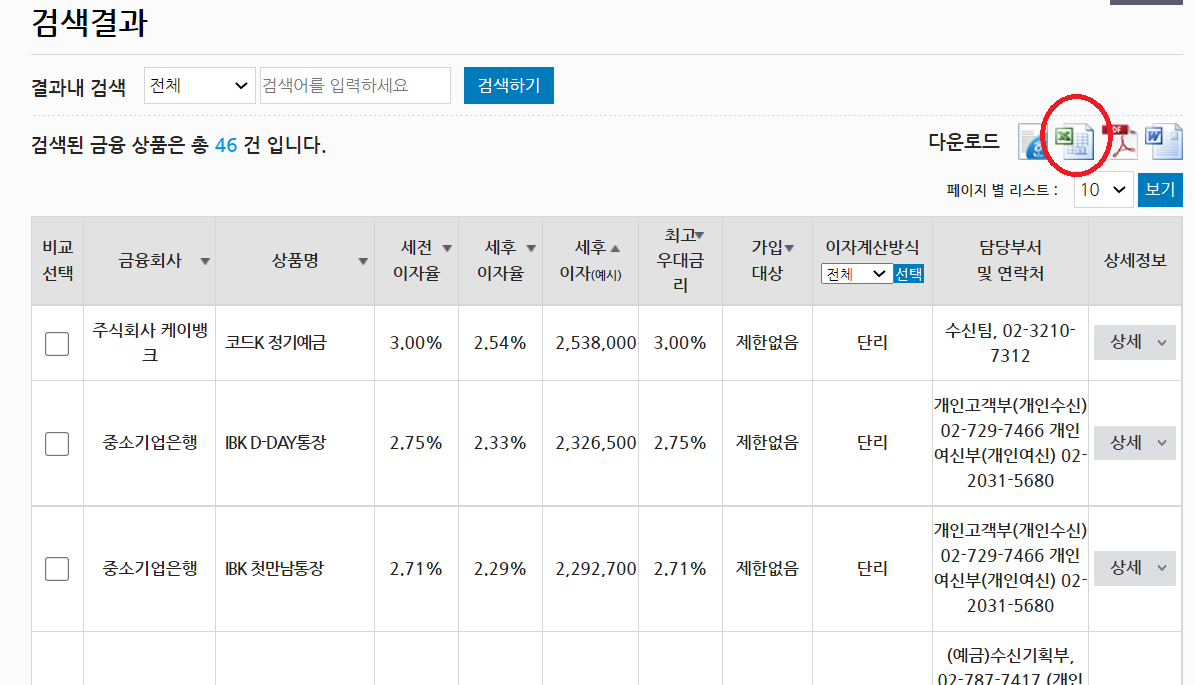Check compare box for 코드K 정기예금
This screenshot has width=1195, height=685.
tap(57, 344)
